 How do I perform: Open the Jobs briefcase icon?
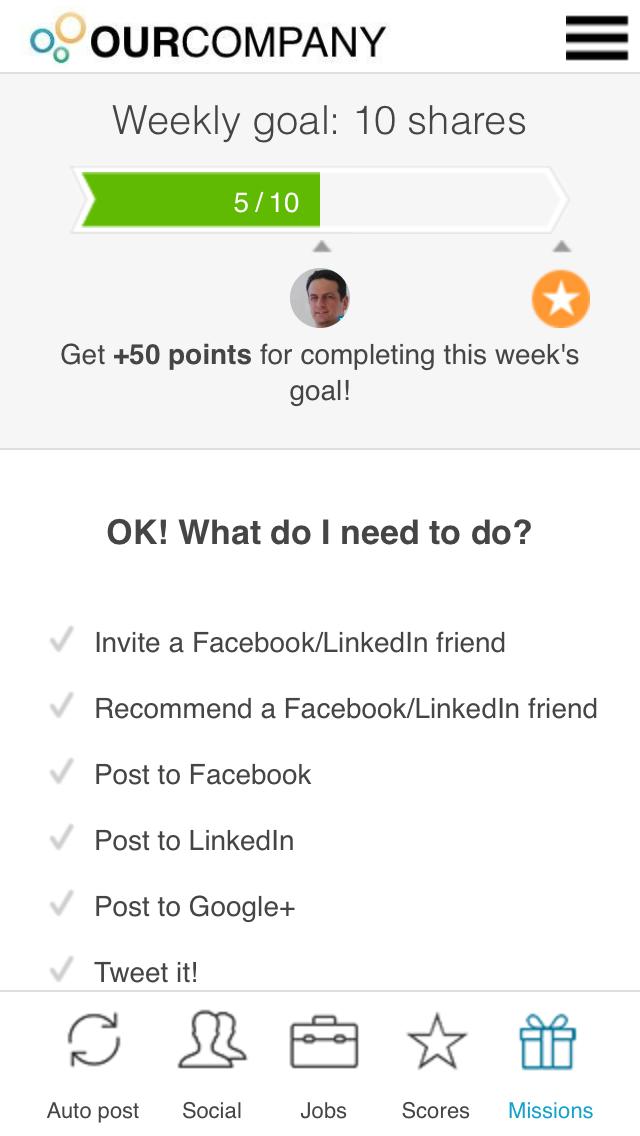click(323, 1042)
